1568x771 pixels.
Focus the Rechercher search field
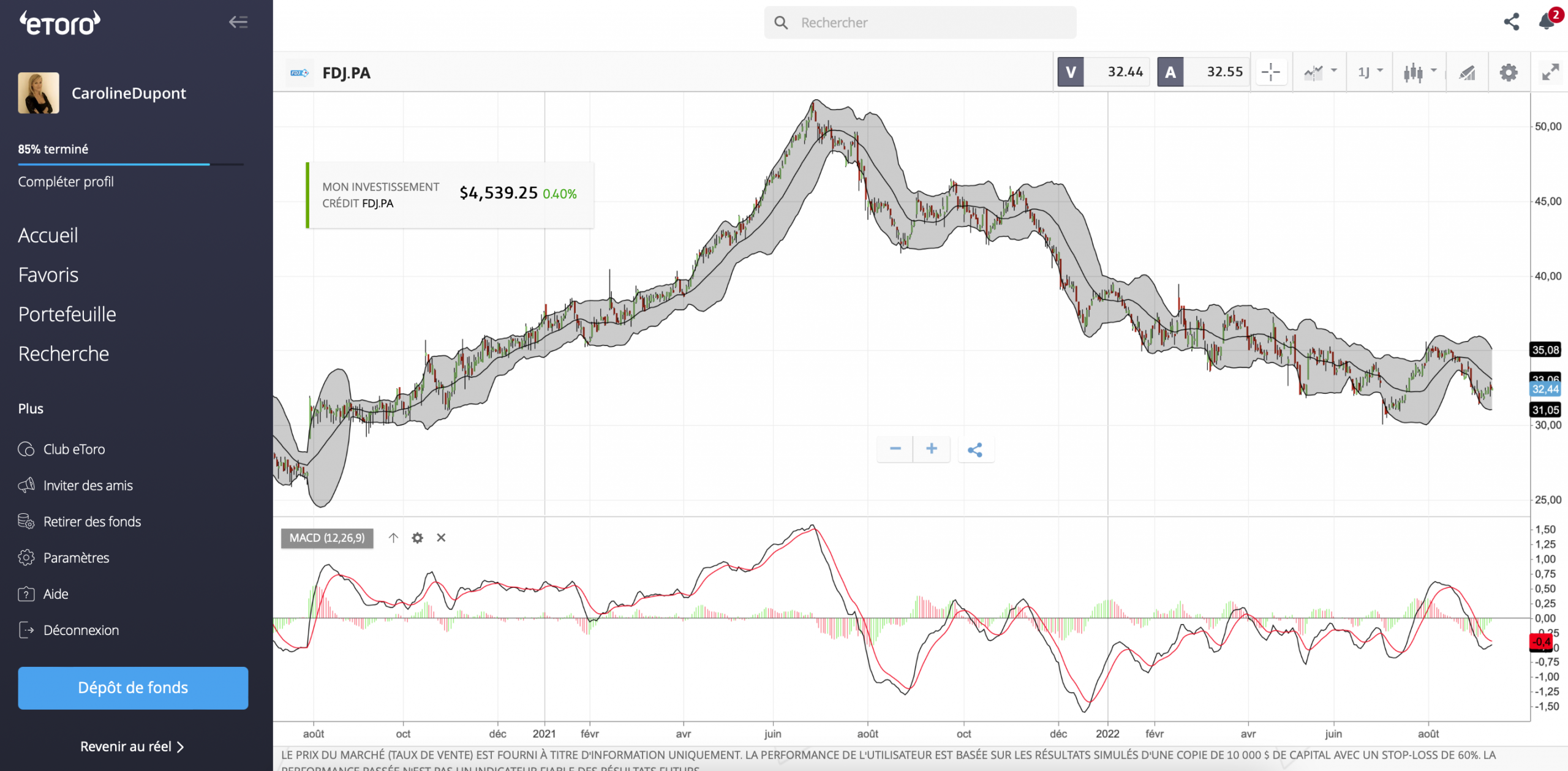[920, 23]
